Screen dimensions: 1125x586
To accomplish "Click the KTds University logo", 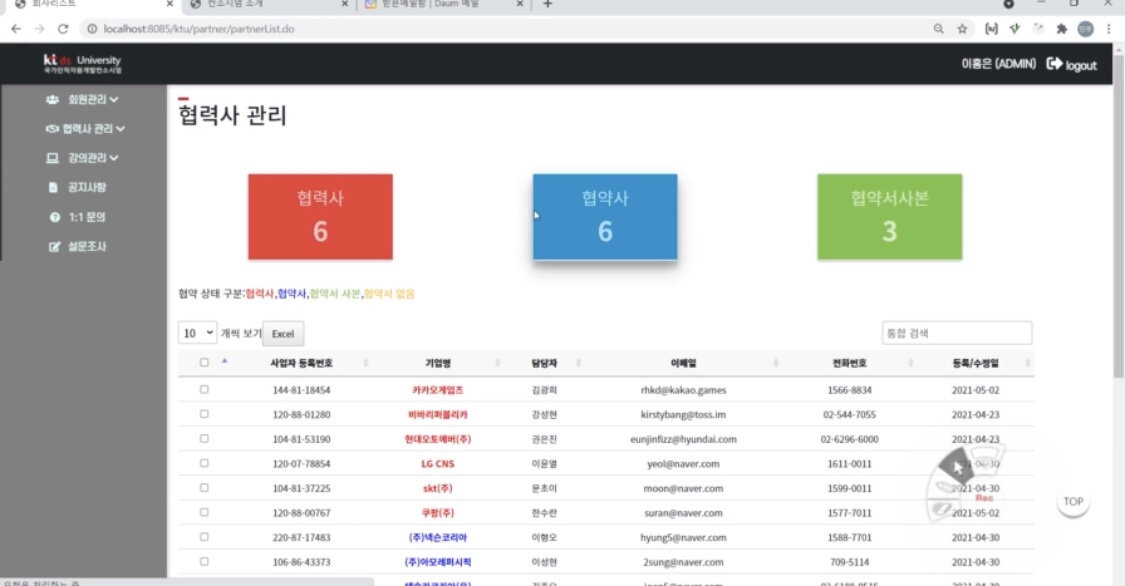I will coord(83,64).
